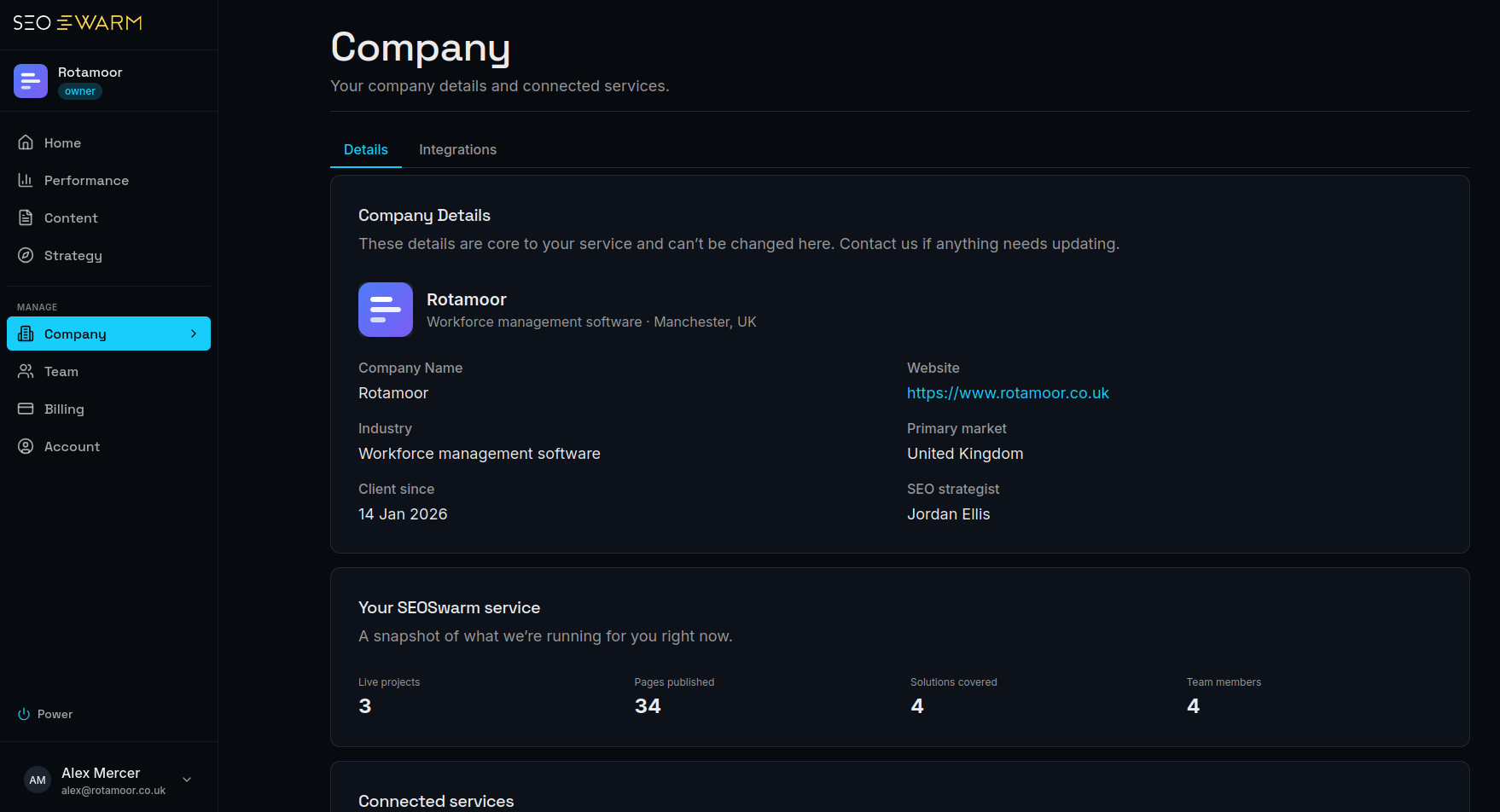Select the Details tab
The image size is (1500, 812).
[366, 149]
